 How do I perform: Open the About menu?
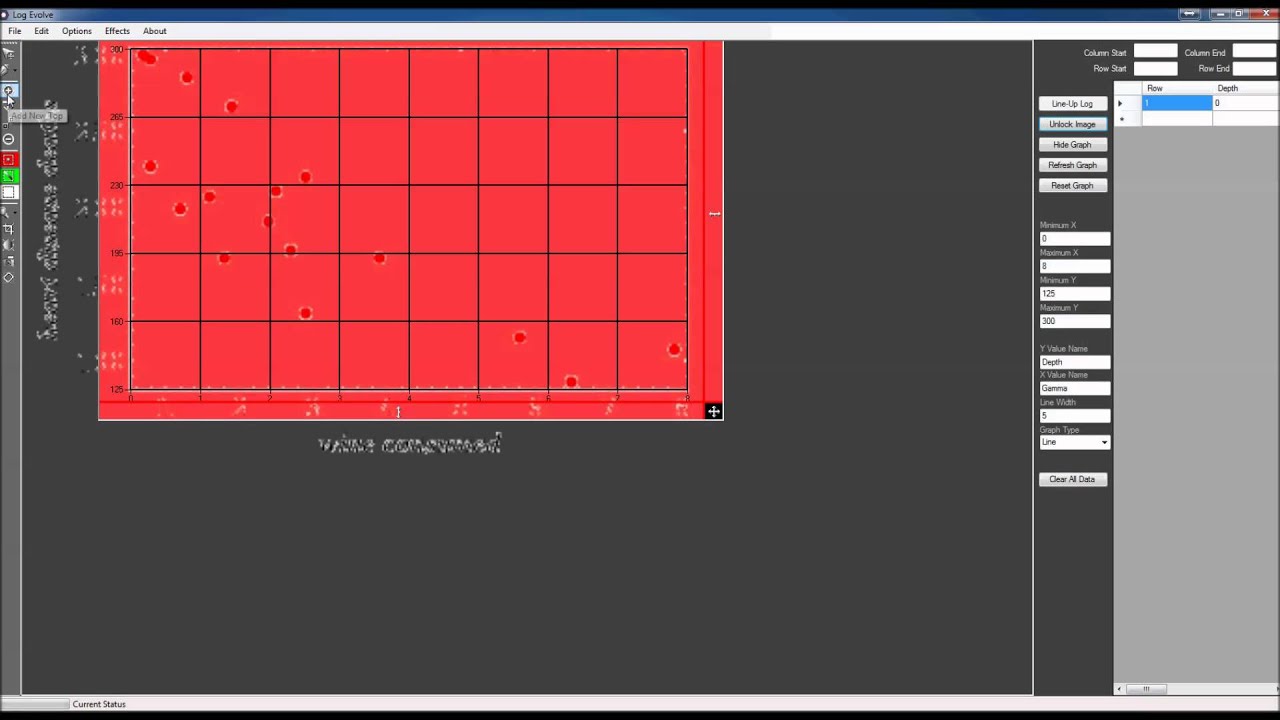click(x=155, y=31)
